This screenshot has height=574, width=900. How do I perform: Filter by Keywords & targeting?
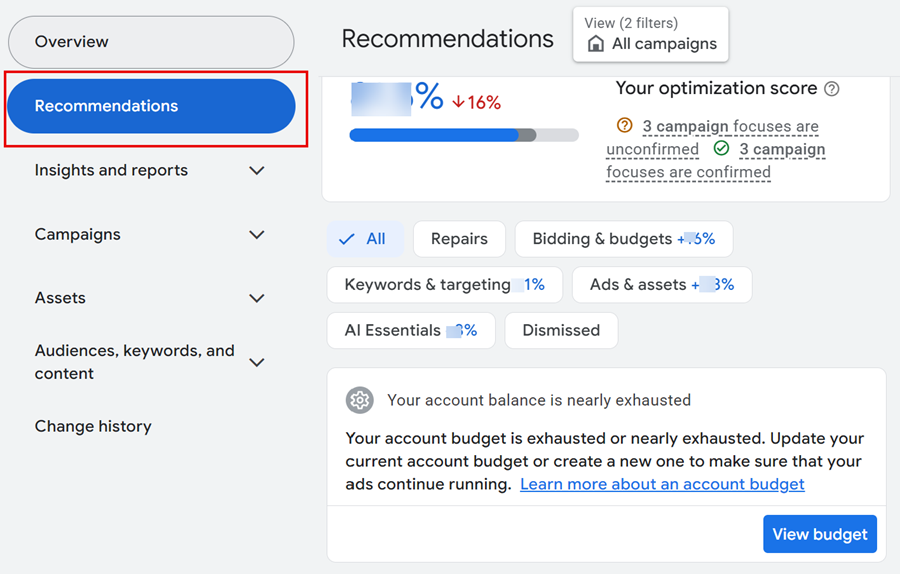point(444,285)
